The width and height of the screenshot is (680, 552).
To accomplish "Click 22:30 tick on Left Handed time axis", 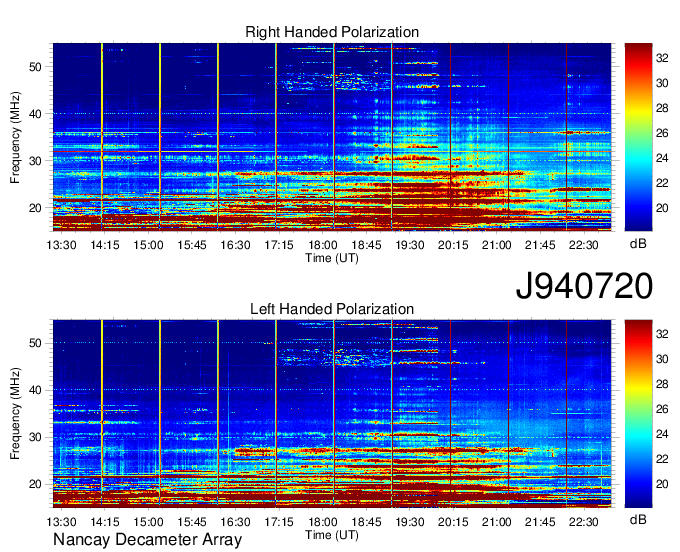I will (584, 522).
